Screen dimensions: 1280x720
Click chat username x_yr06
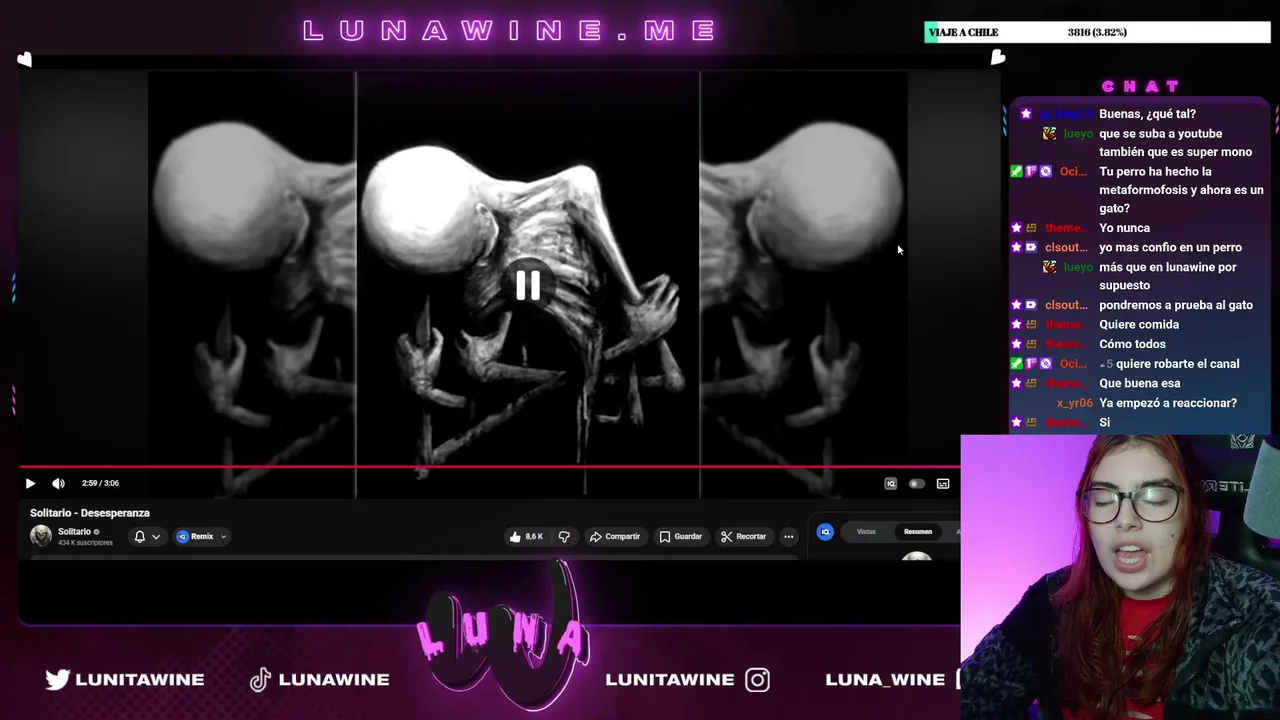point(1075,403)
